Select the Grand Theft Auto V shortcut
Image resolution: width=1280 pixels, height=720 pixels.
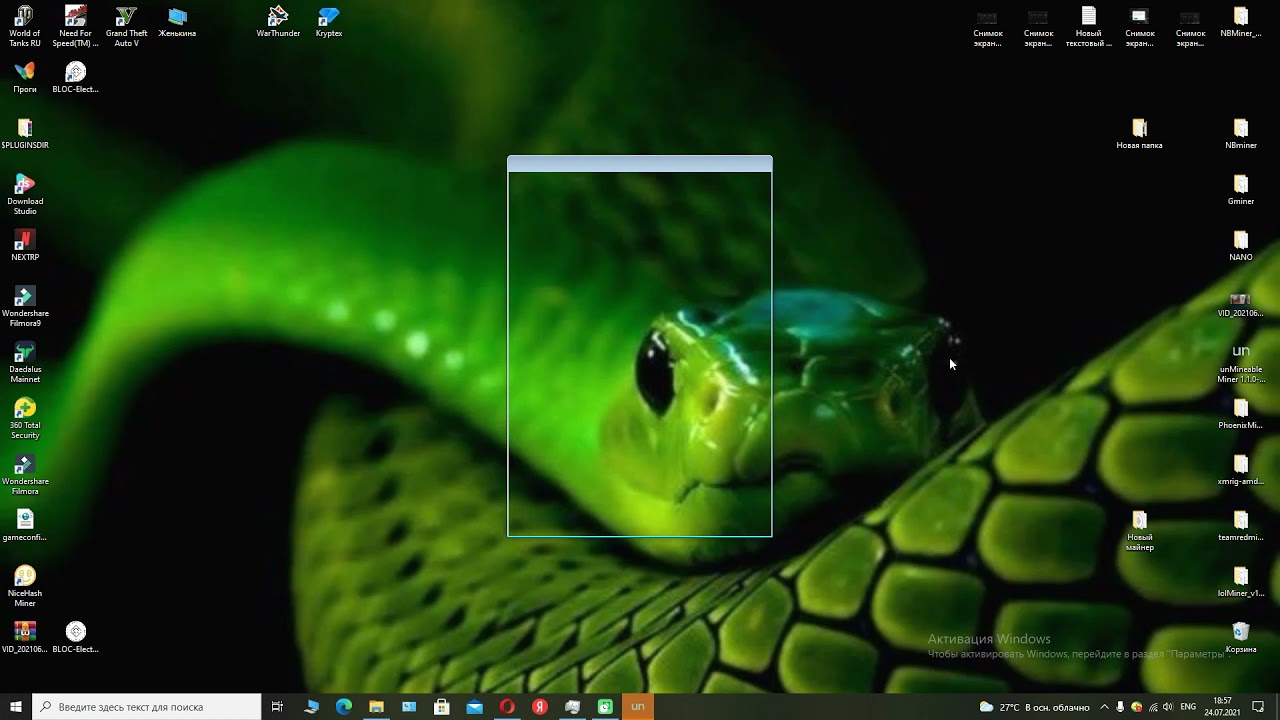click(x=126, y=26)
